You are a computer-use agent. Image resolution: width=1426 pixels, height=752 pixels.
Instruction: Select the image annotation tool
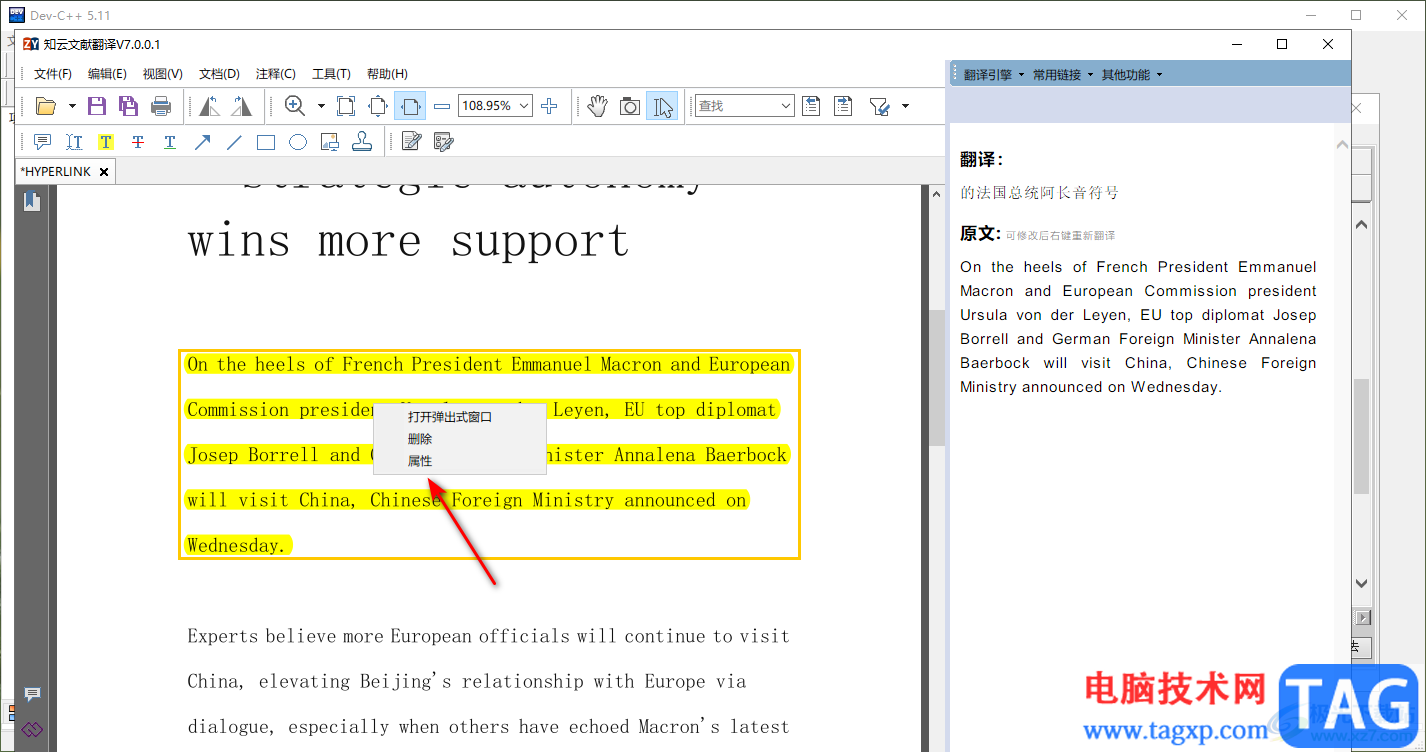[330, 142]
